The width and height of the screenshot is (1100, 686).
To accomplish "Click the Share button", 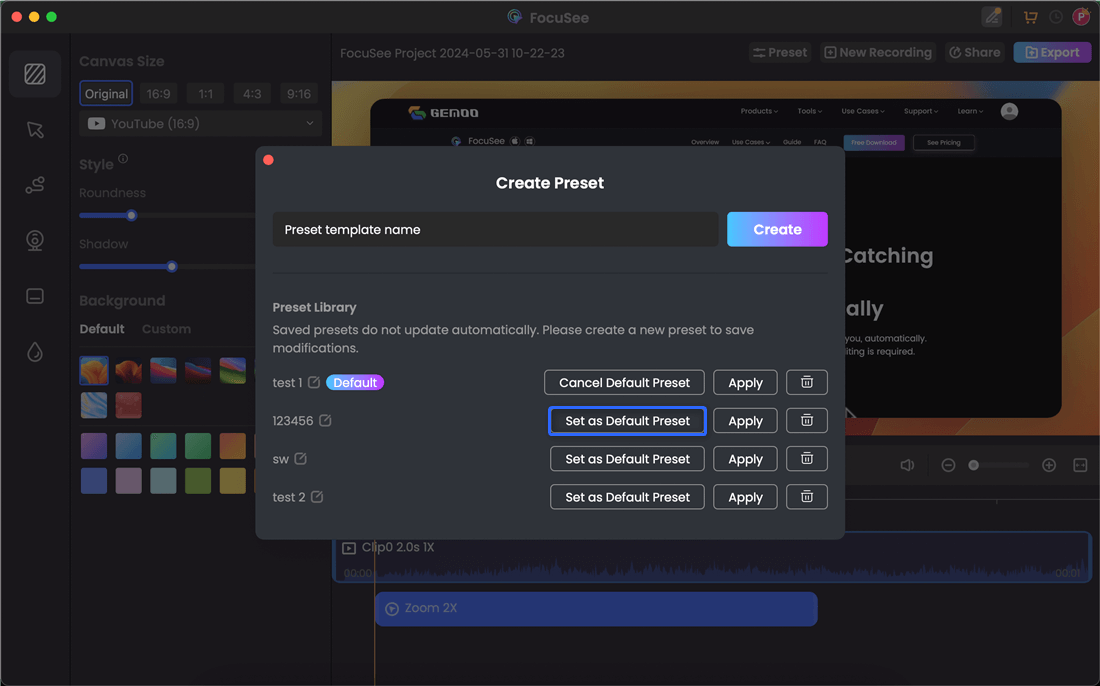I will click(x=974, y=53).
